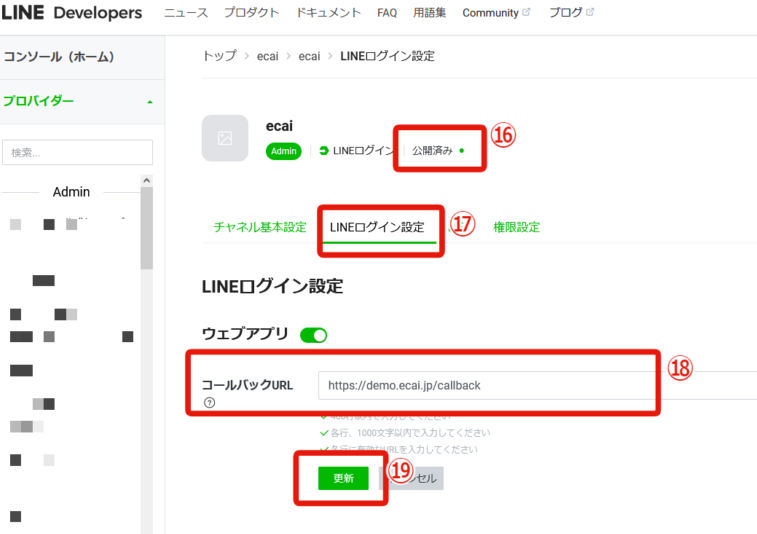Open the ドキュメント menu item
The width and height of the screenshot is (757, 534).
click(x=328, y=13)
